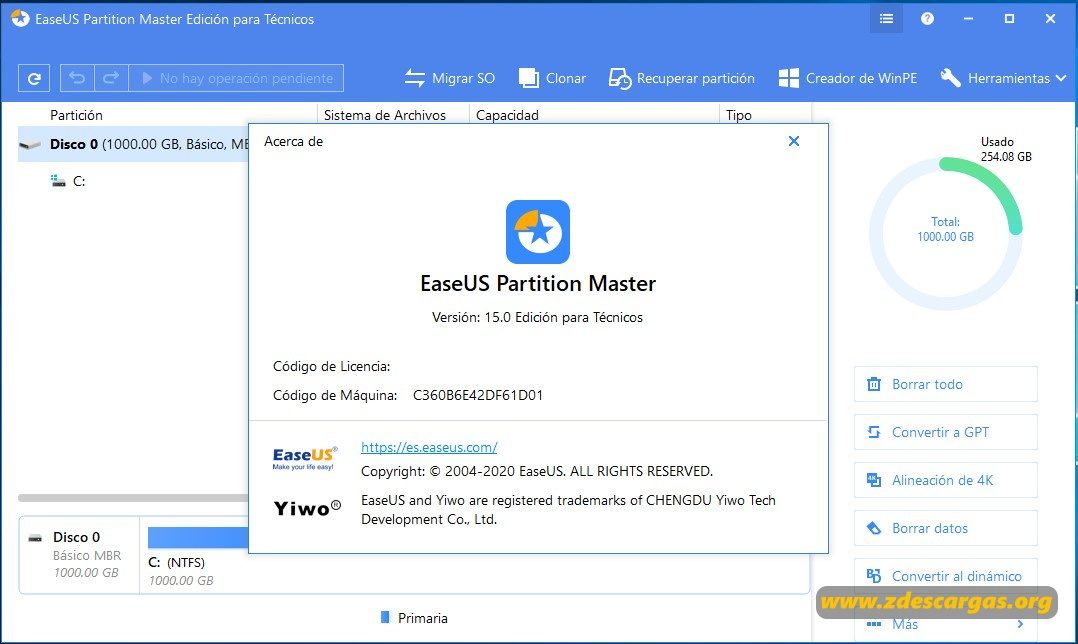
Task: Click the undo arrow in toolbar
Action: pos(77,78)
